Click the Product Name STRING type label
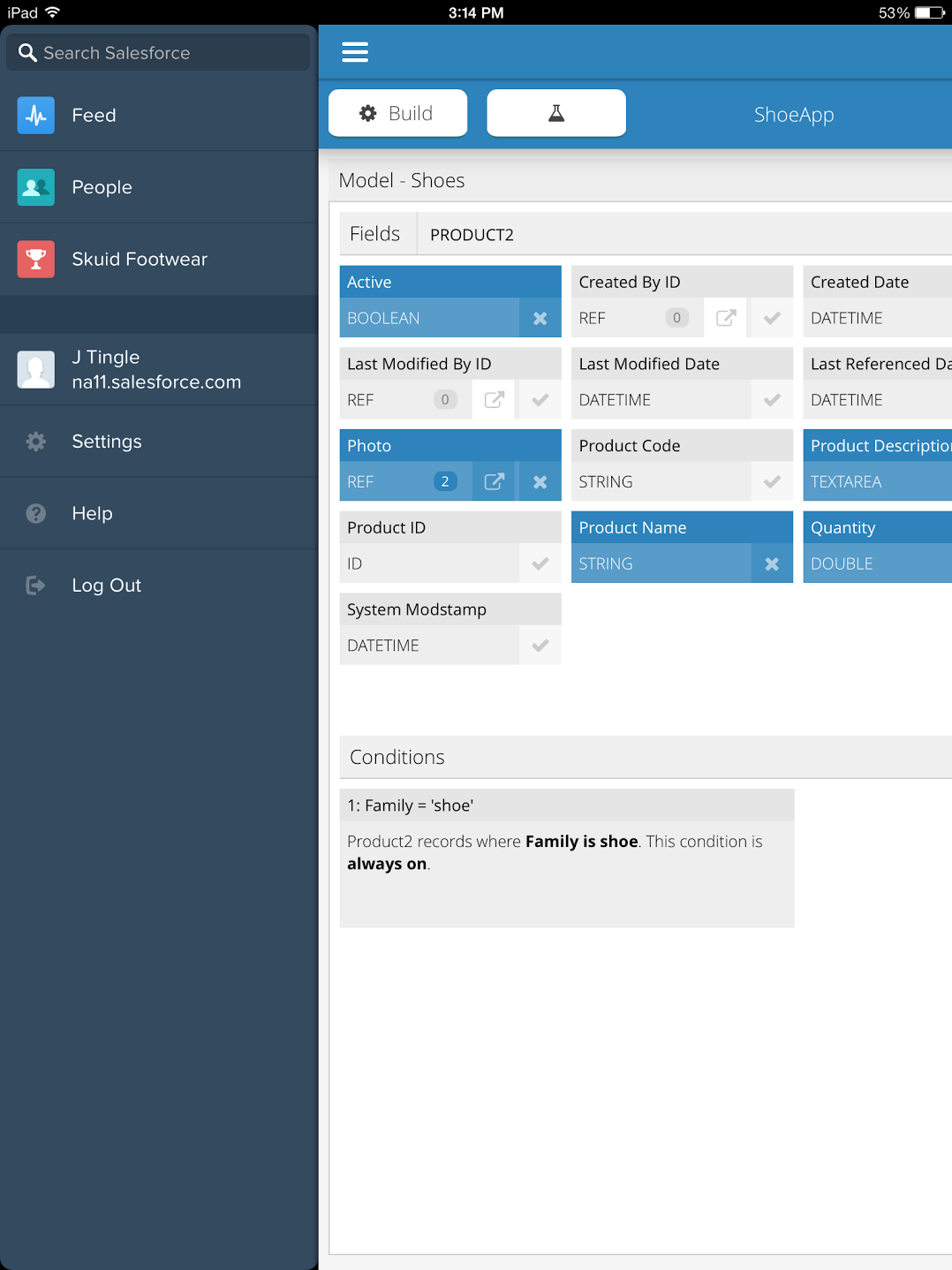952x1270 pixels. pyautogui.click(x=606, y=563)
